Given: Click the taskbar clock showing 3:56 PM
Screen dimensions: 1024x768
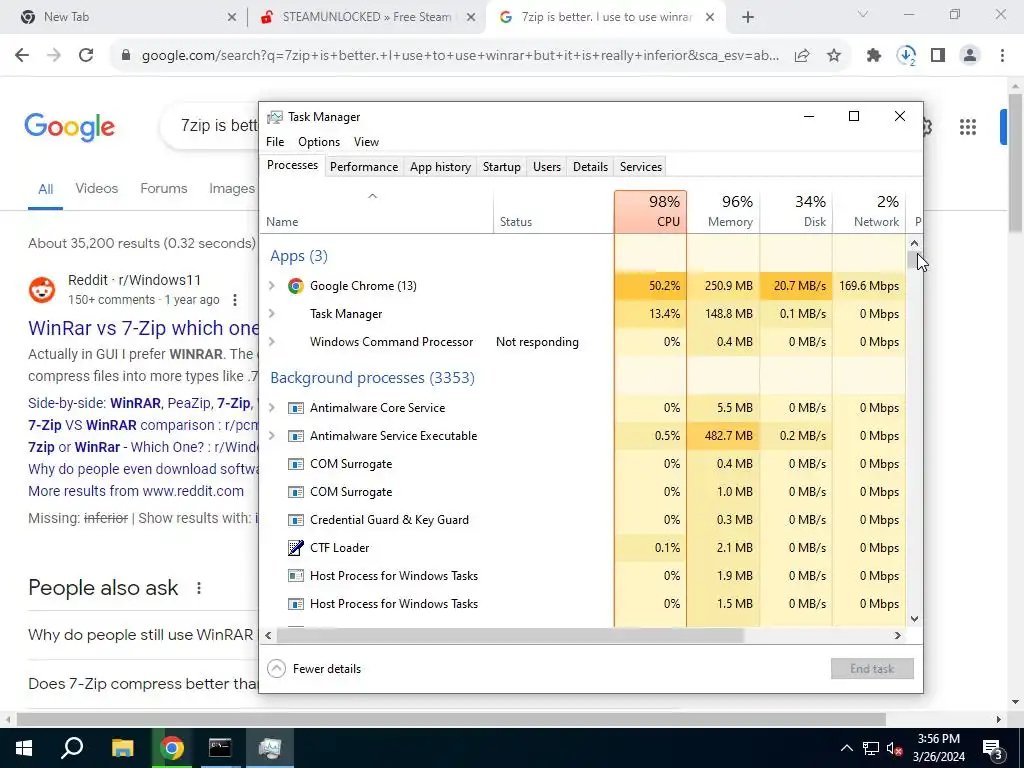Looking at the screenshot, I should pos(938,748).
